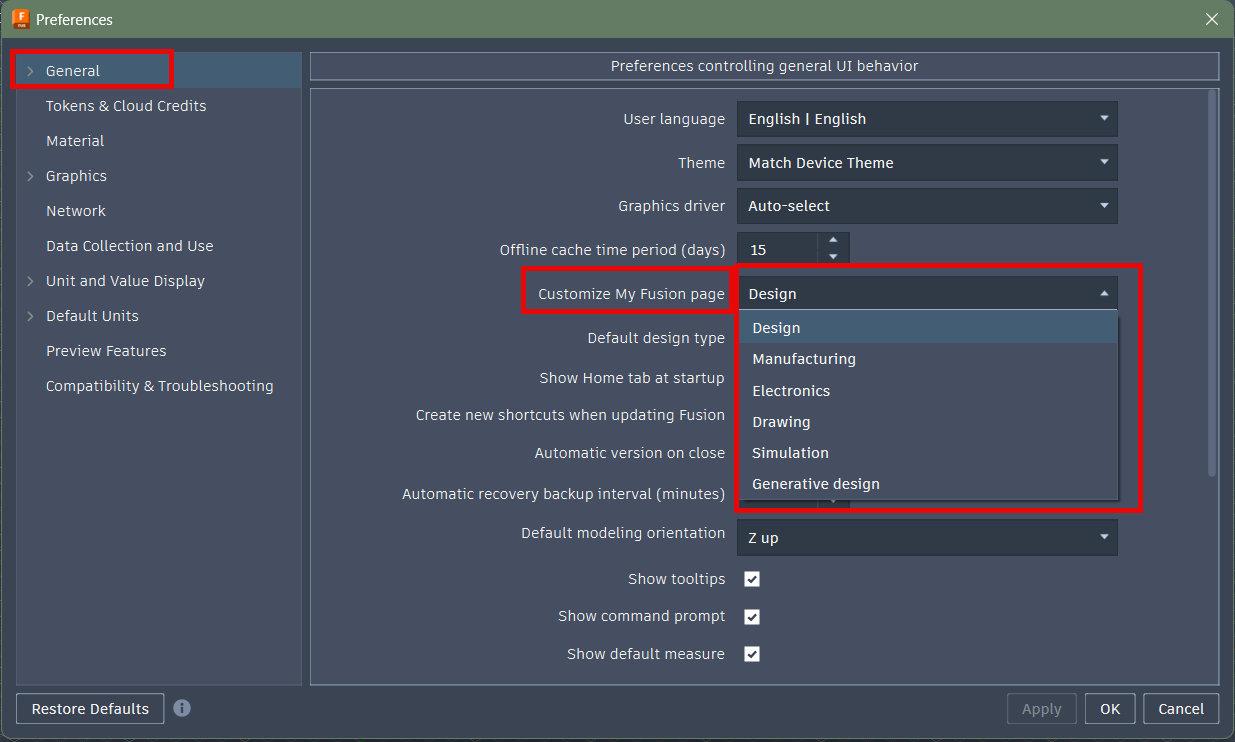Viewport: 1235px width, 742px height.
Task: Click the Customize My Fusion page label
Action: coord(631,294)
